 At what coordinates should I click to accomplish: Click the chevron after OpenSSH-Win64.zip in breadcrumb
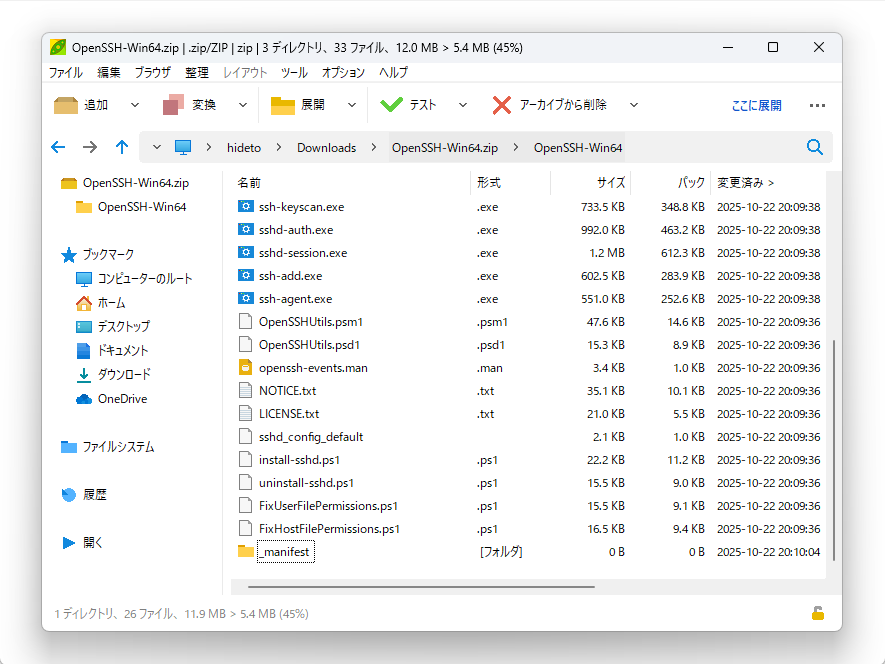tap(516, 147)
